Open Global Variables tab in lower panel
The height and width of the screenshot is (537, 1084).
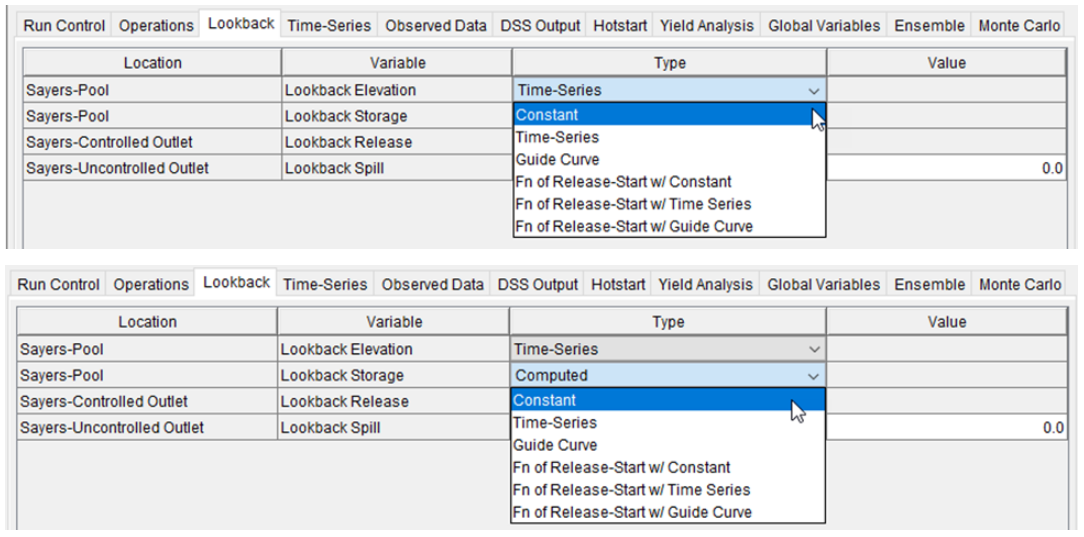[x=823, y=285]
